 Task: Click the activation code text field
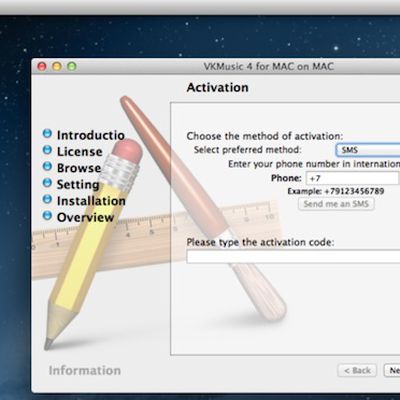(293, 257)
